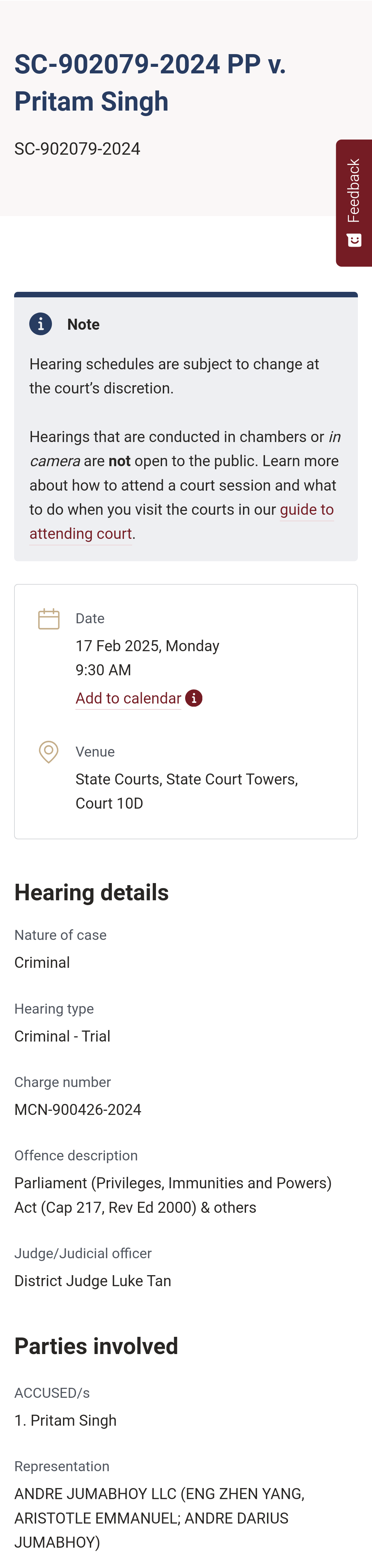
Task: Click the State Courts venue address text
Action: 187,791
